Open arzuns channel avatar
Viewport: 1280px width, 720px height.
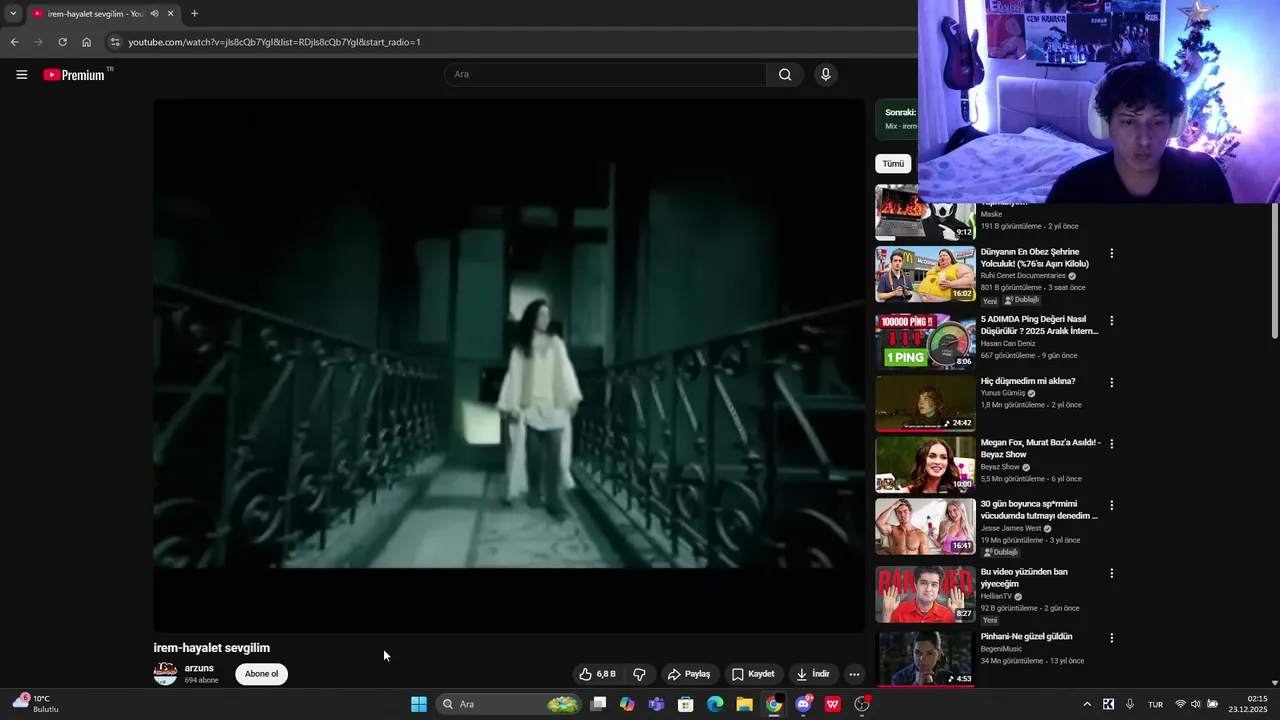coord(165,674)
